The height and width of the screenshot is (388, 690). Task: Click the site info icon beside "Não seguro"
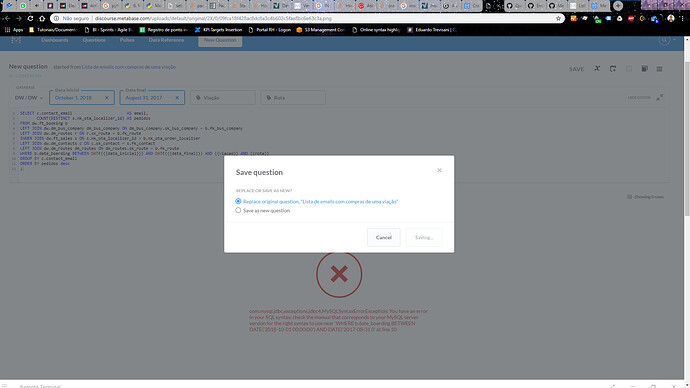(x=56, y=18)
